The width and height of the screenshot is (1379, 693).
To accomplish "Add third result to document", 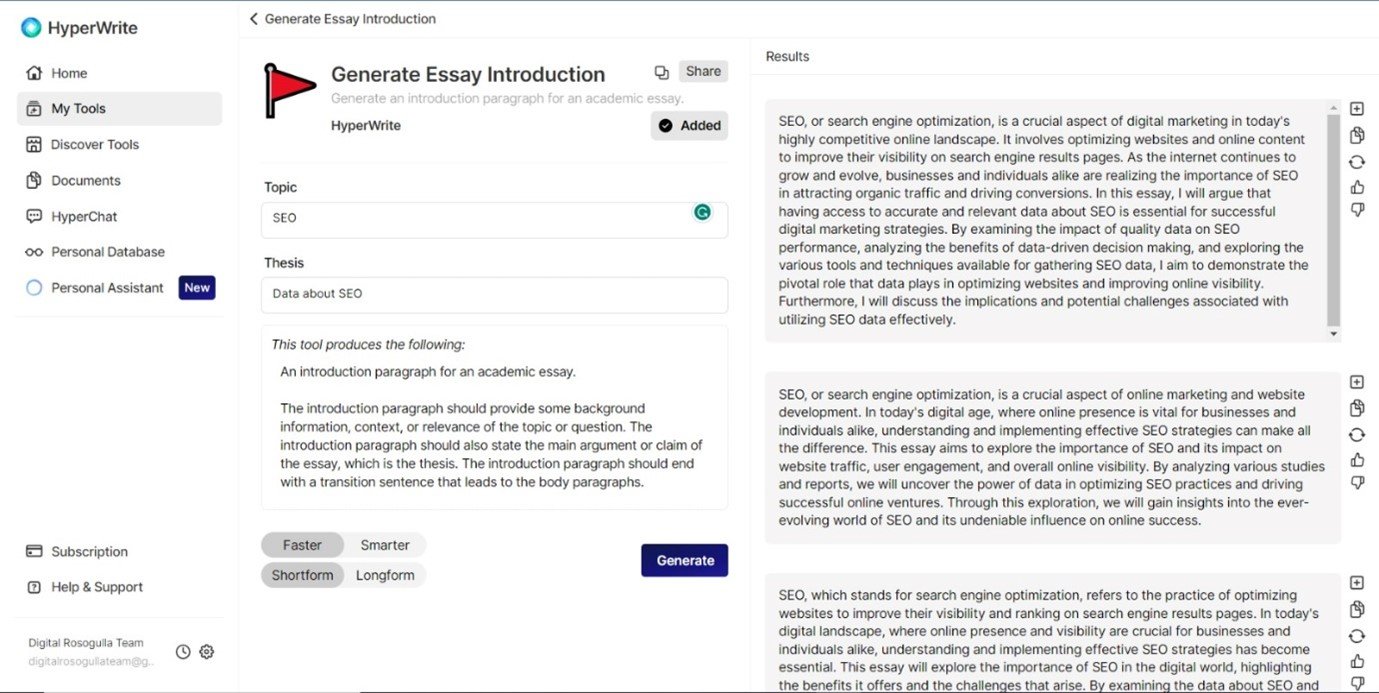I will pyautogui.click(x=1357, y=583).
